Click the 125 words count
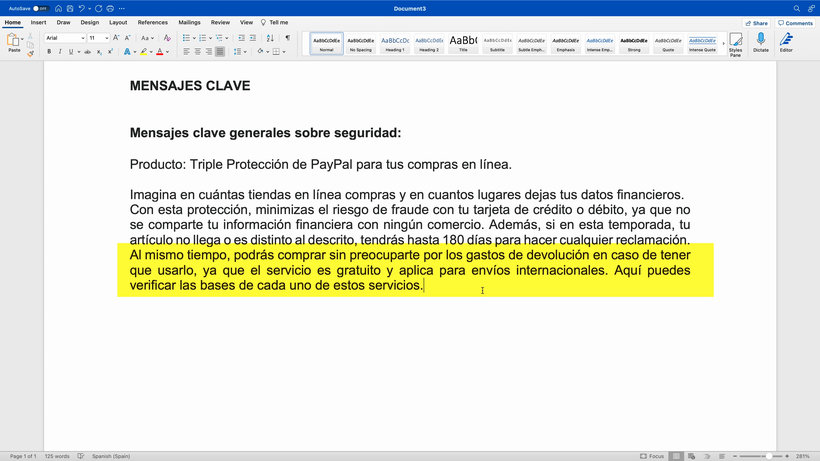820x461 pixels. (x=57, y=456)
